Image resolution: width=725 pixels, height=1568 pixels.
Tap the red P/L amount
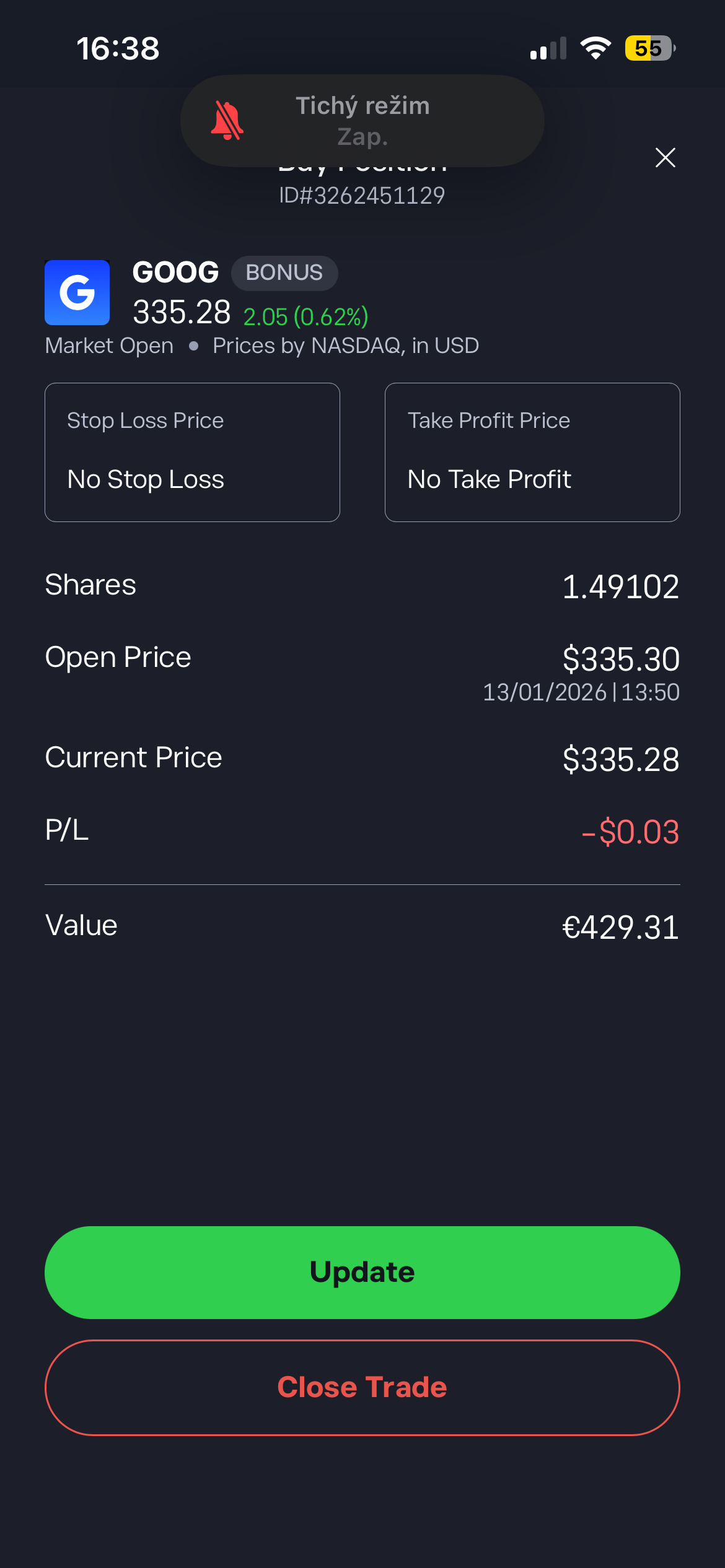pos(630,832)
